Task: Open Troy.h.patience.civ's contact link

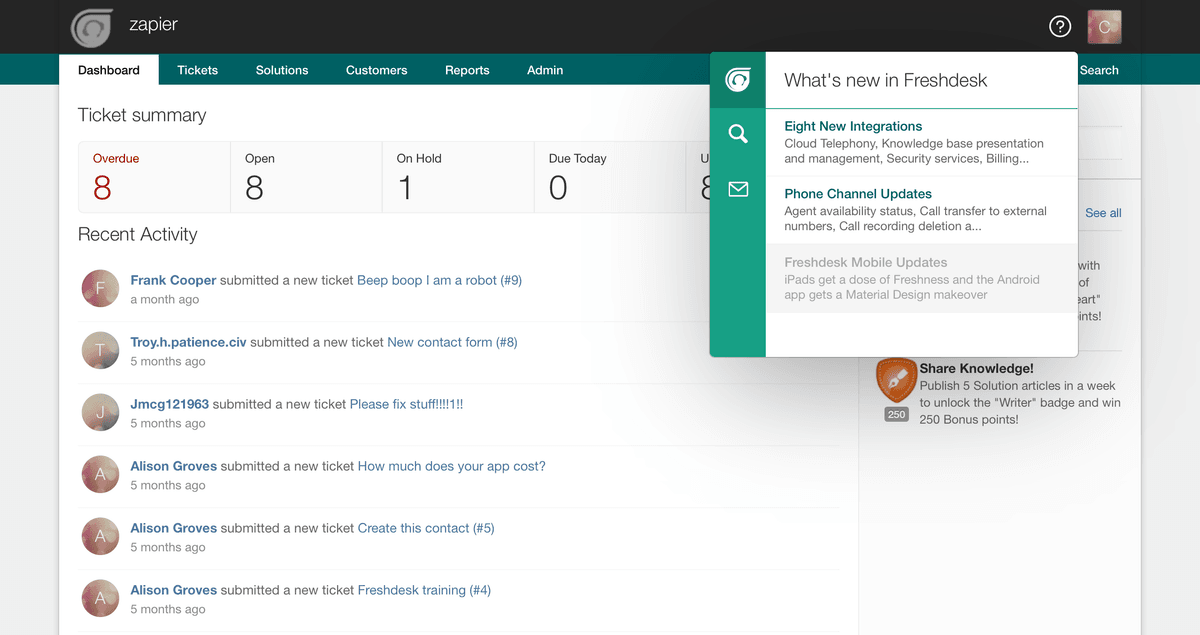Action: point(188,342)
